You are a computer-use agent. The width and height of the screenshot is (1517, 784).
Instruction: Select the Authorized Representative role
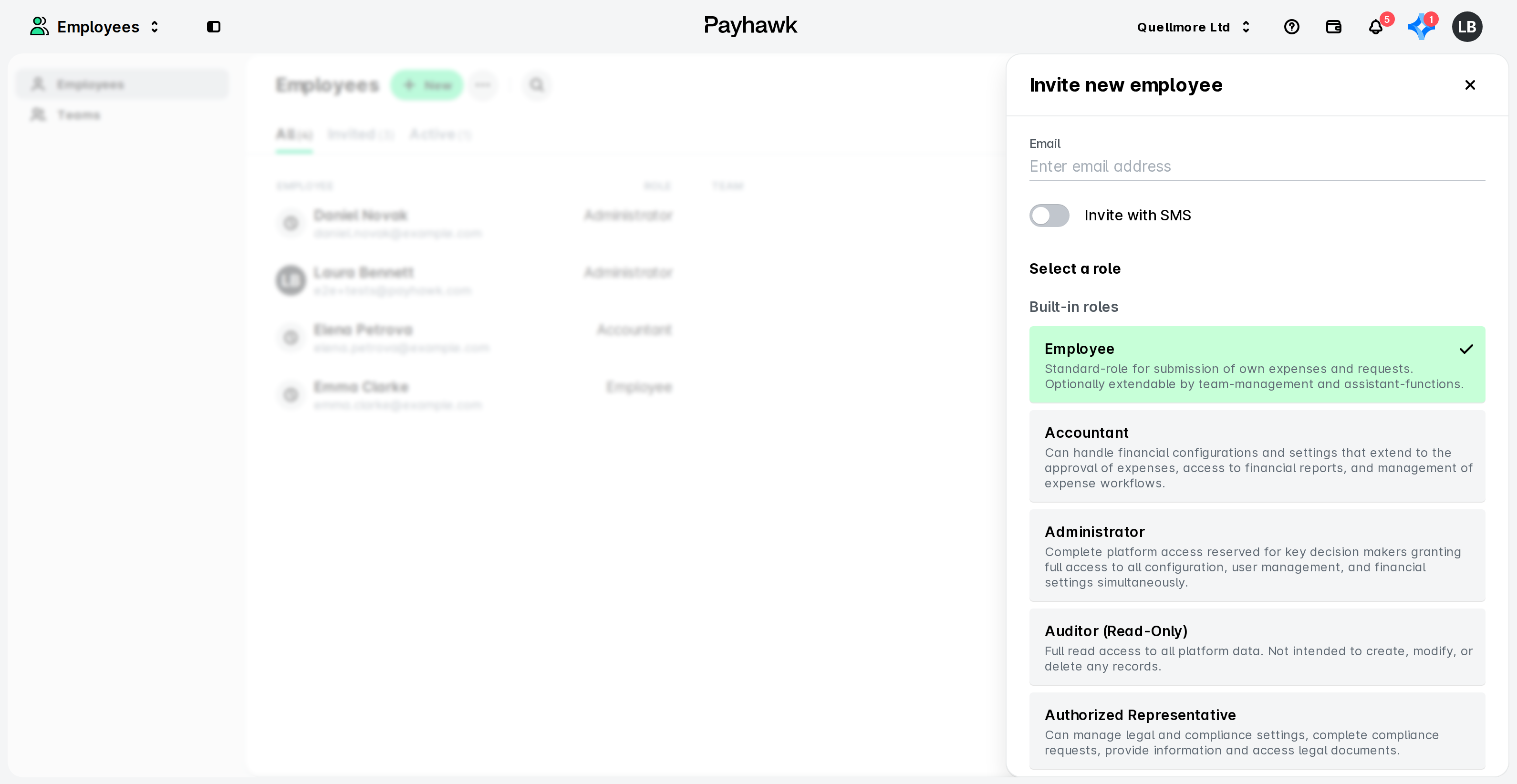click(1257, 731)
